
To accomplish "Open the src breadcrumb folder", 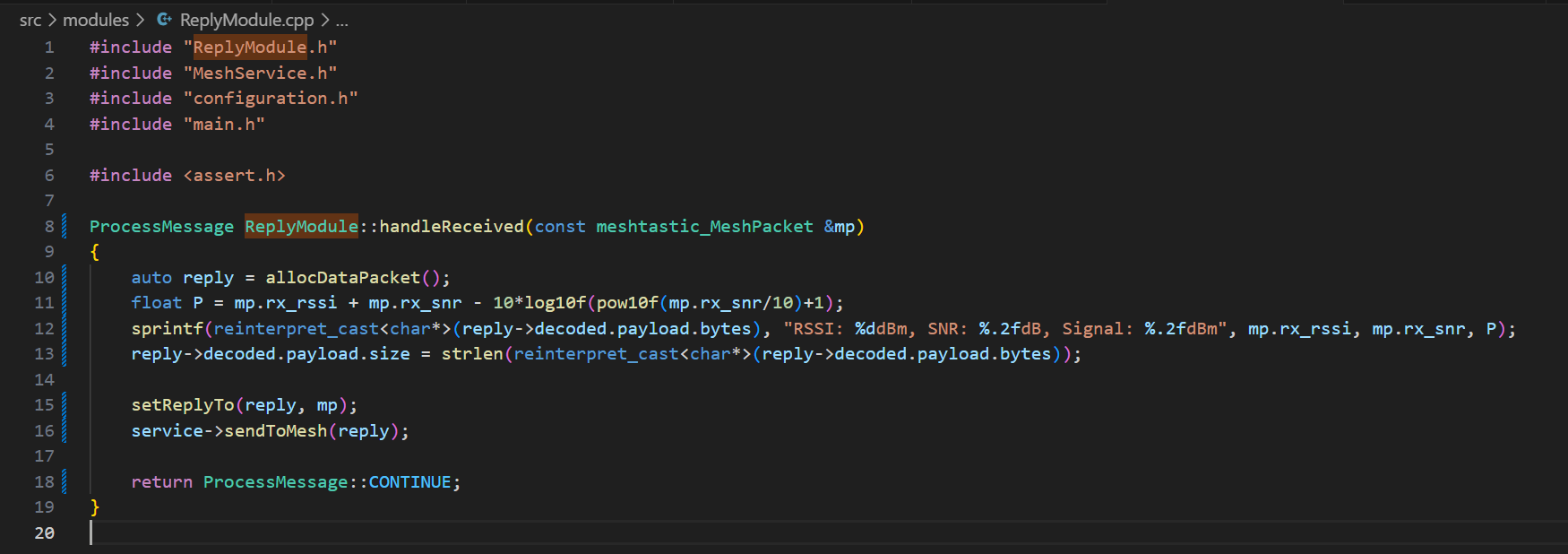I will tap(30, 20).
